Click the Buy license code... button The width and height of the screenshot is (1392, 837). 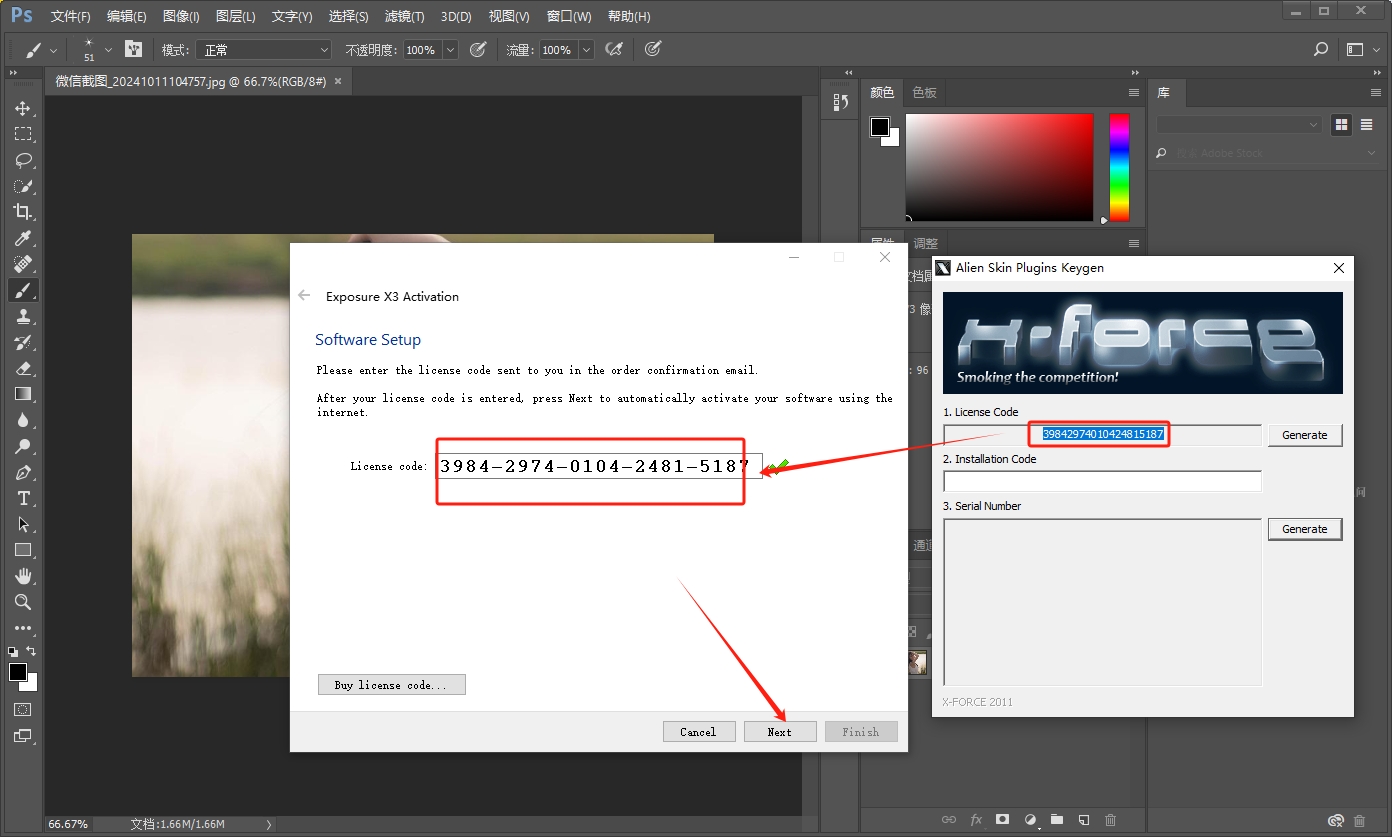tap(391, 685)
